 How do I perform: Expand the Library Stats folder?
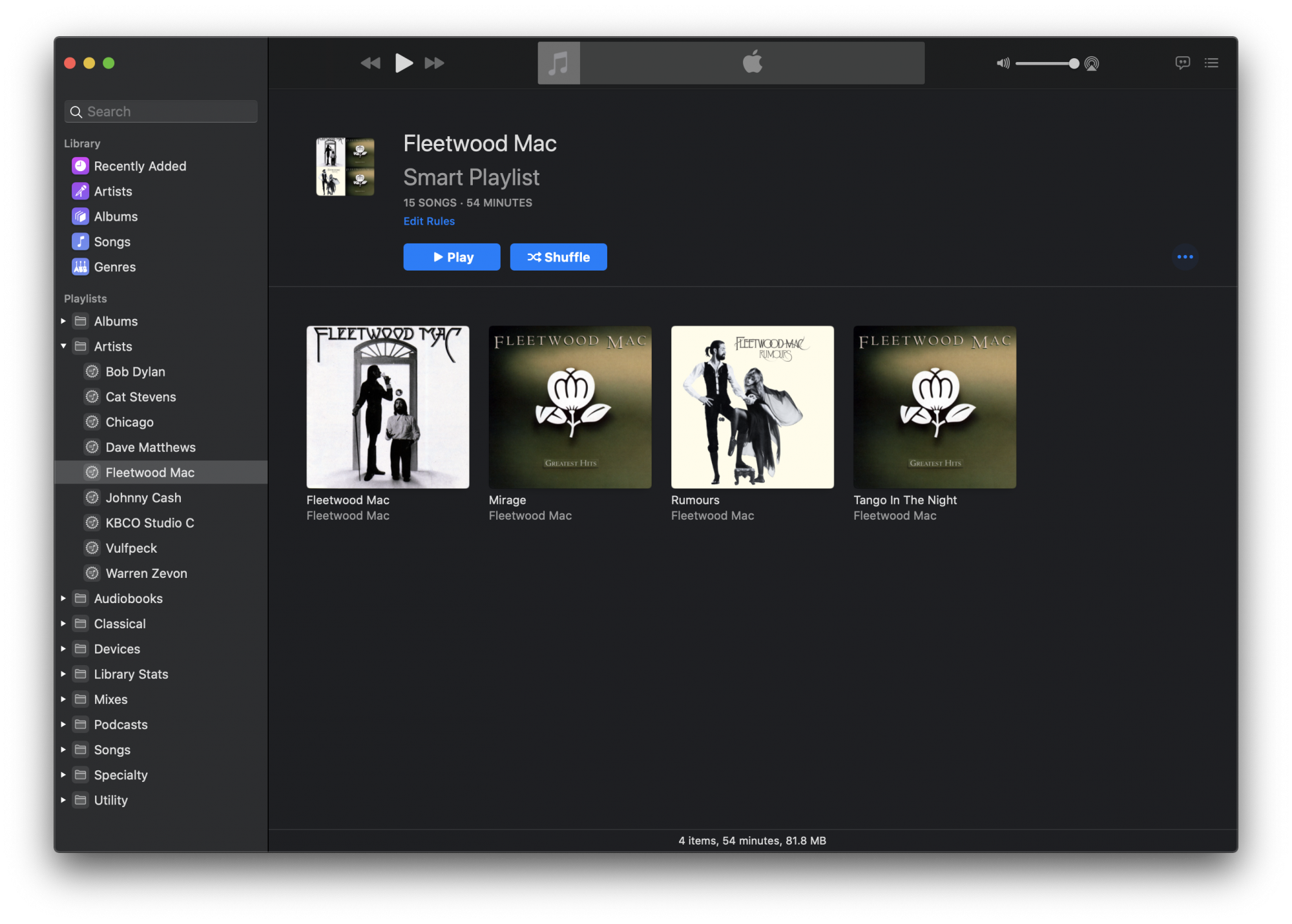pos(63,674)
